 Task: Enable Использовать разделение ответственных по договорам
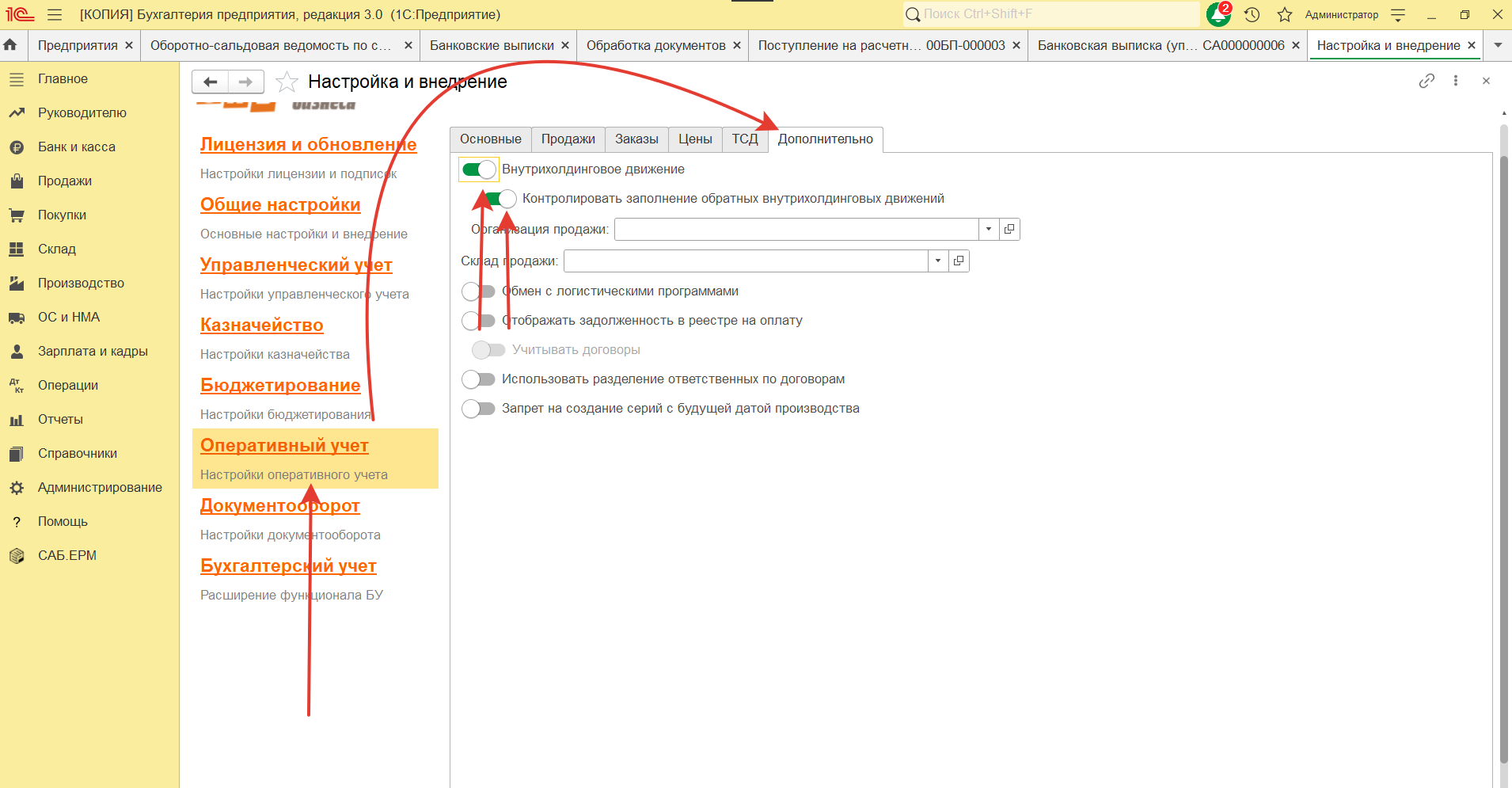click(x=479, y=379)
